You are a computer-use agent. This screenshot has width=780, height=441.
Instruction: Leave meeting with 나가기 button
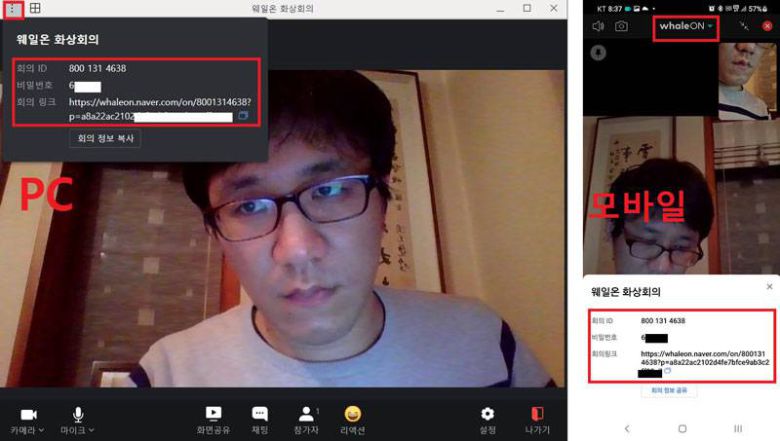click(x=537, y=413)
